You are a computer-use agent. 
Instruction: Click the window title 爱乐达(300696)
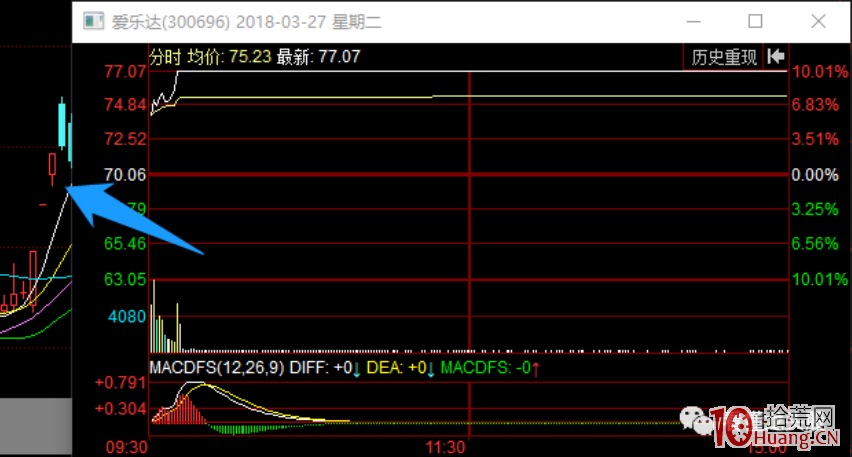tap(171, 22)
